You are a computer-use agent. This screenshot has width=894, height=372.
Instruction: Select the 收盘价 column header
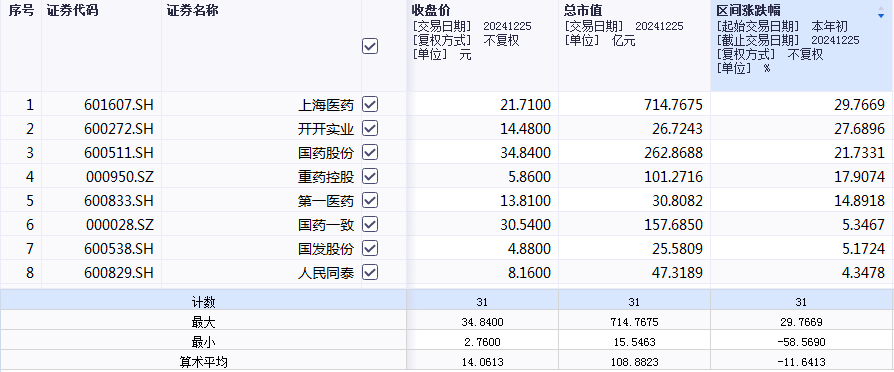(x=431, y=10)
